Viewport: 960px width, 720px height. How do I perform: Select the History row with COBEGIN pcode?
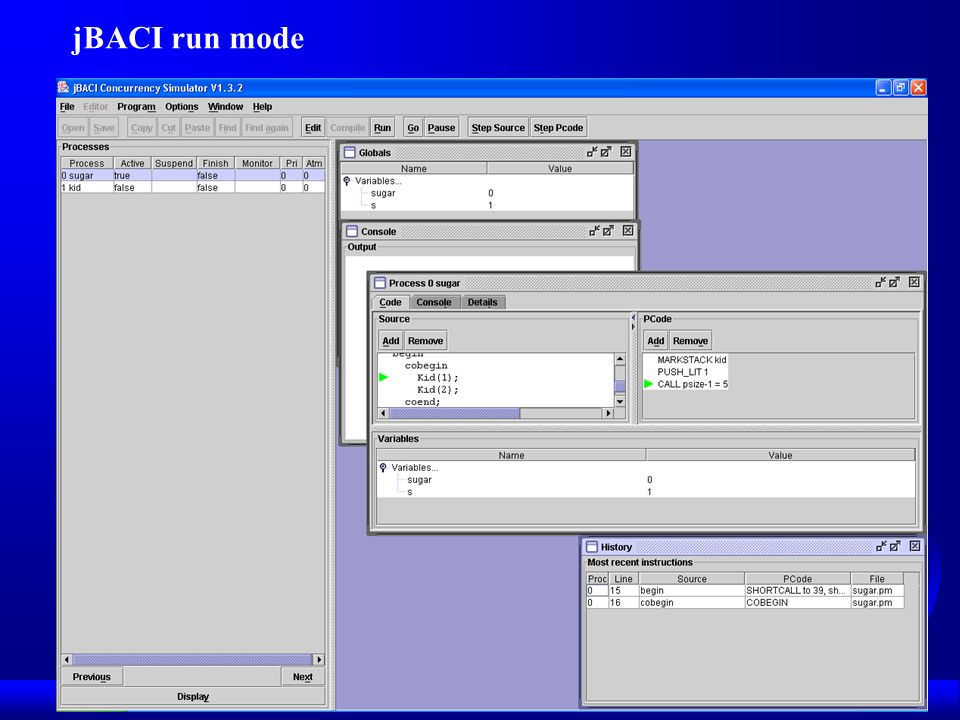click(744, 602)
